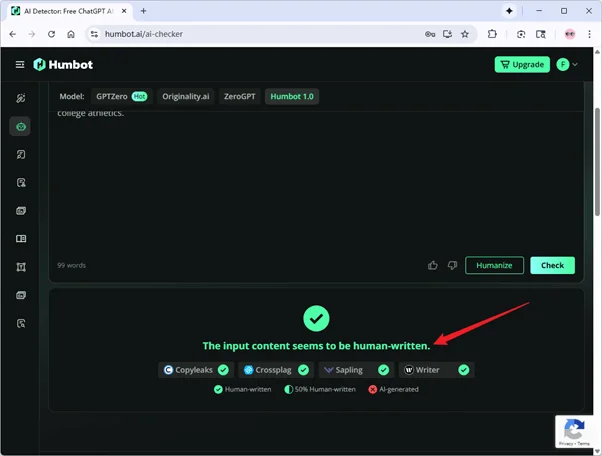Click the book-shaped sidebar icon
This screenshot has height=456, width=602.
(x=20, y=239)
